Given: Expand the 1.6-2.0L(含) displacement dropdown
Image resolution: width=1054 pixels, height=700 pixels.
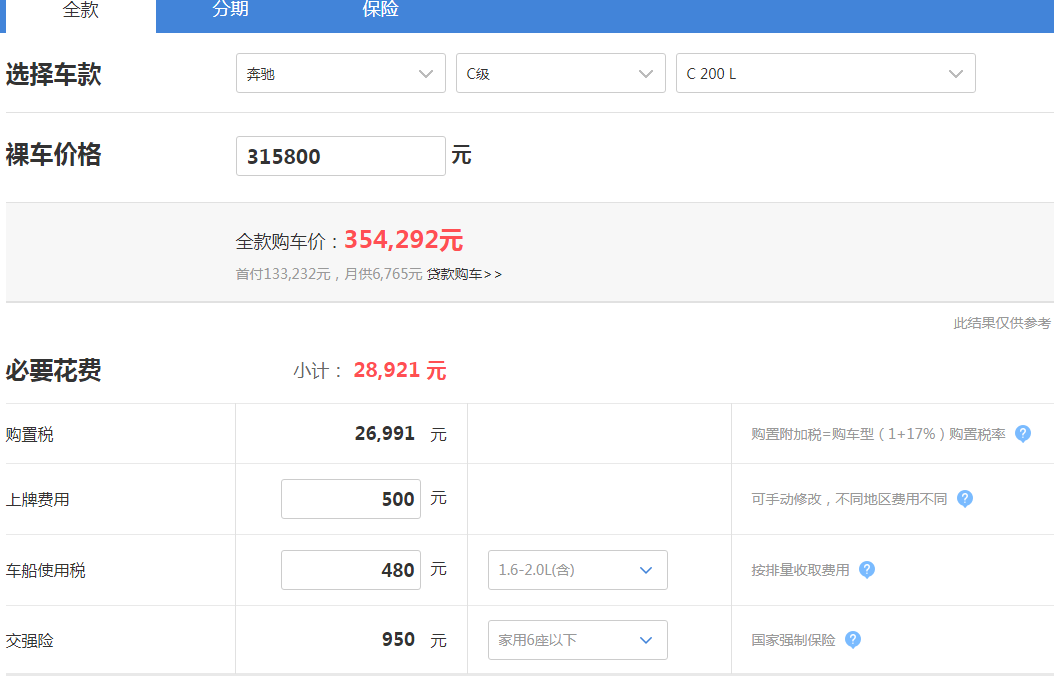Looking at the screenshot, I should pos(577,570).
